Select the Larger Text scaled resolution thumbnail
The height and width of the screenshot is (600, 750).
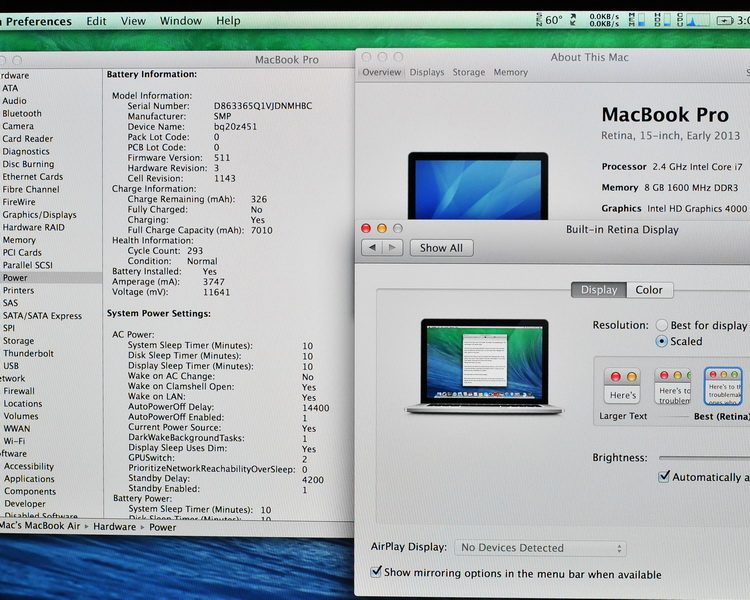point(622,385)
